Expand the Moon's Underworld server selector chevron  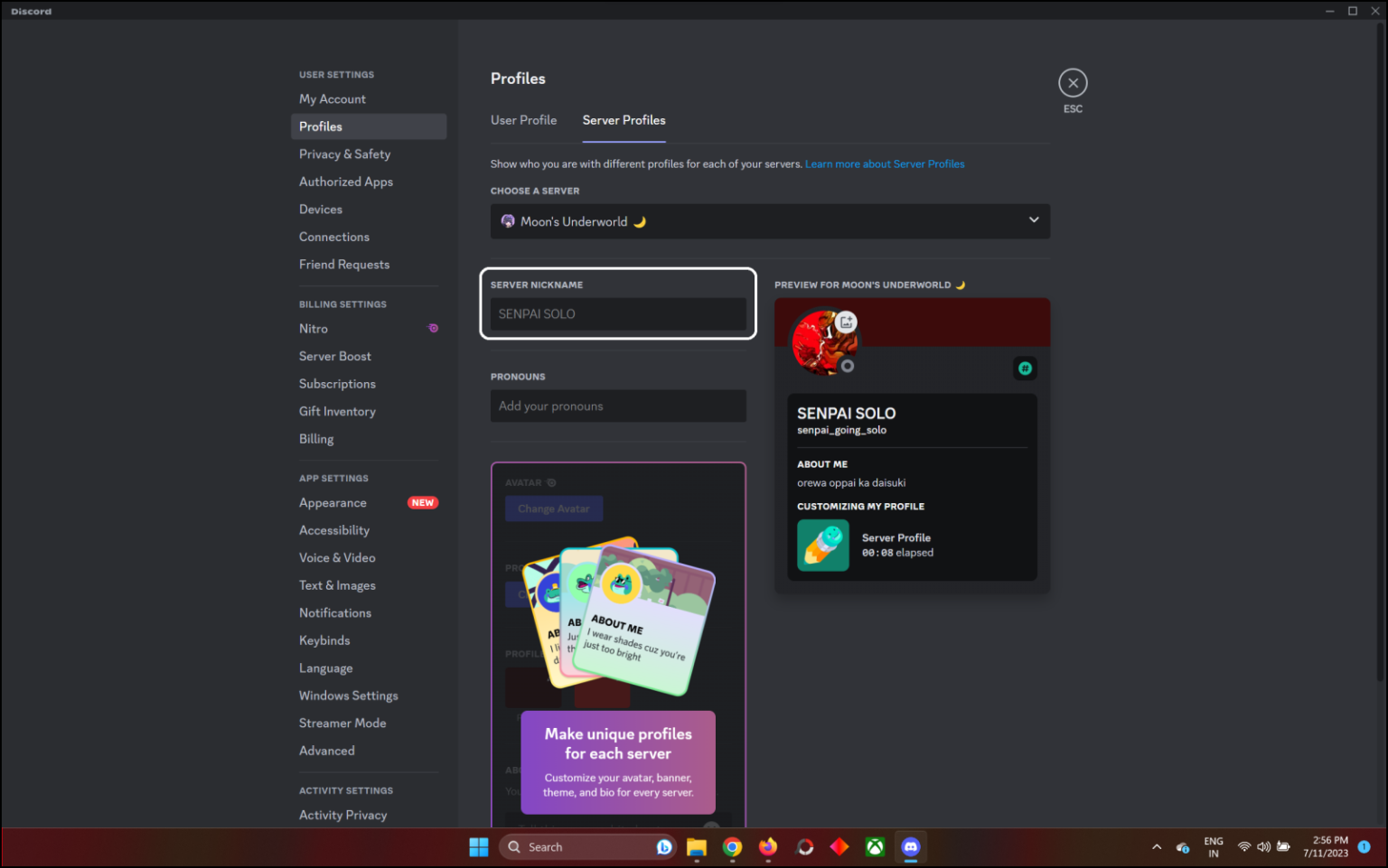pos(1033,220)
